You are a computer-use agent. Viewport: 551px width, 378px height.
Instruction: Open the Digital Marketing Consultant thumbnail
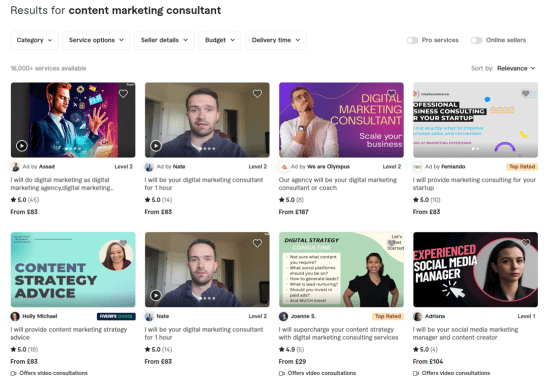pyautogui.click(x=341, y=120)
